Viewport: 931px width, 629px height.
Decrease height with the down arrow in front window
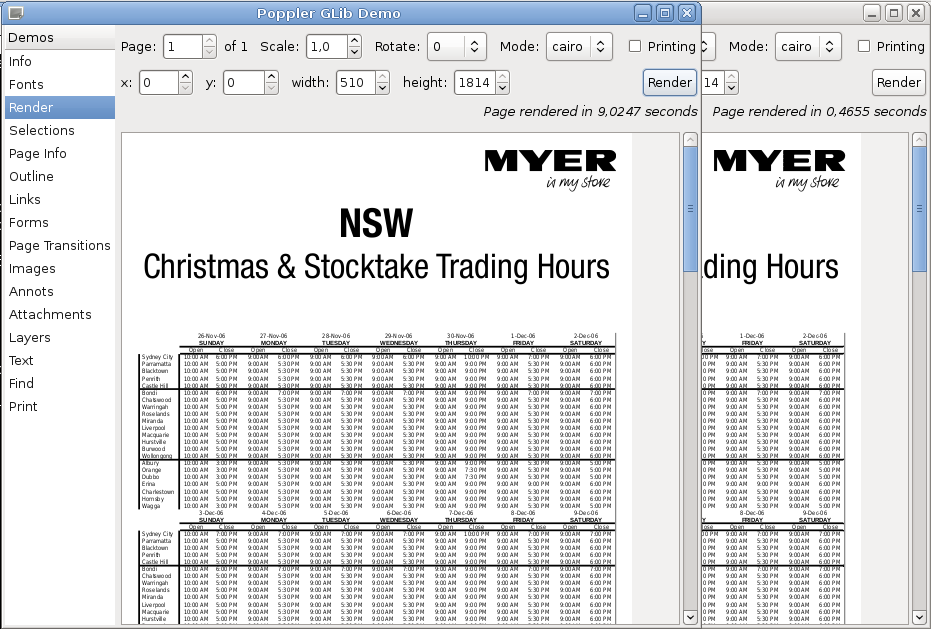[x=502, y=88]
